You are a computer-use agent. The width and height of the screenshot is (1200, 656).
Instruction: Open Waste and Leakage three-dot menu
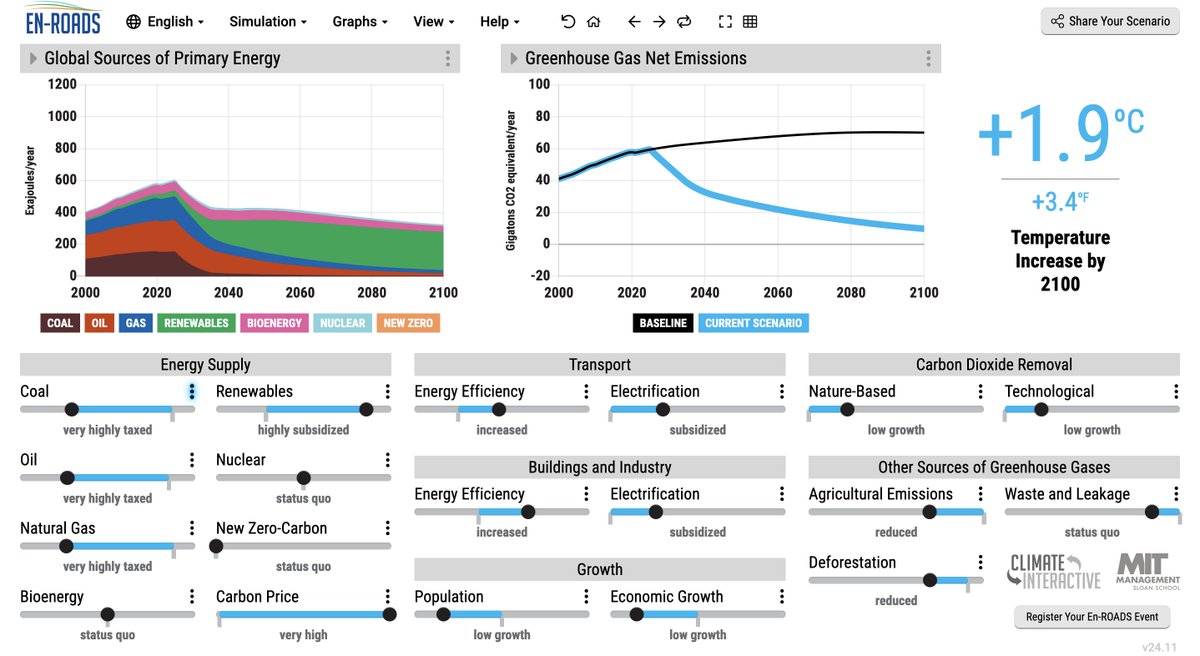pyautogui.click(x=1176, y=494)
